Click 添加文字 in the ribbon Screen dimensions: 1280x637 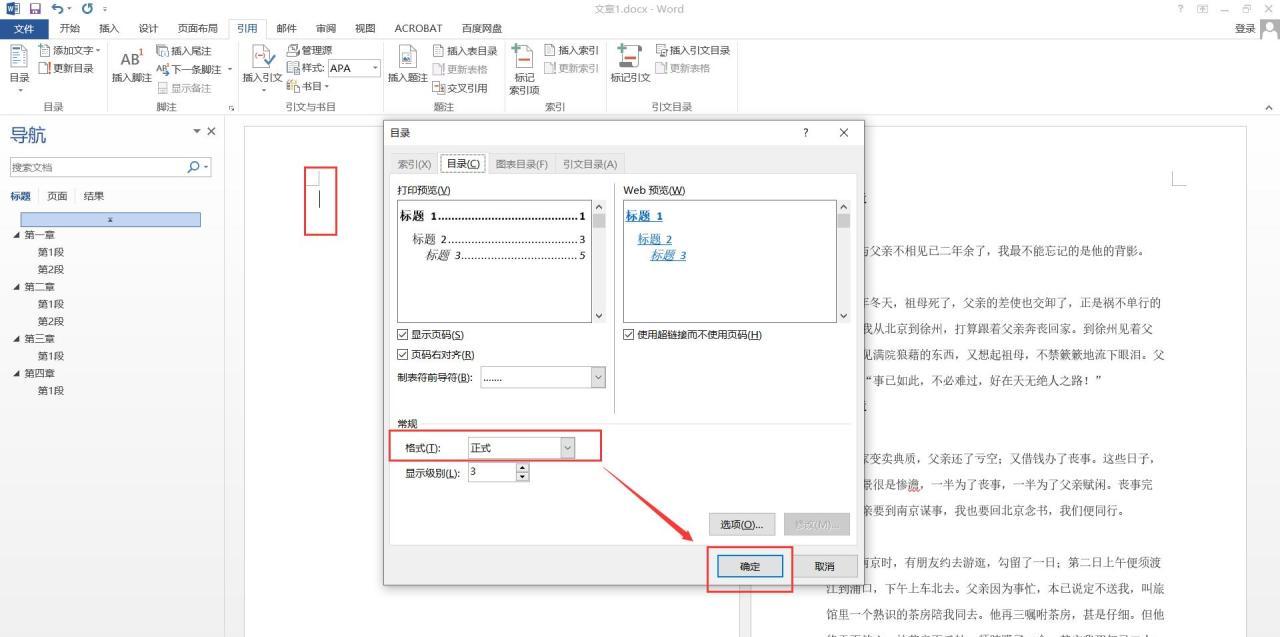tap(69, 50)
